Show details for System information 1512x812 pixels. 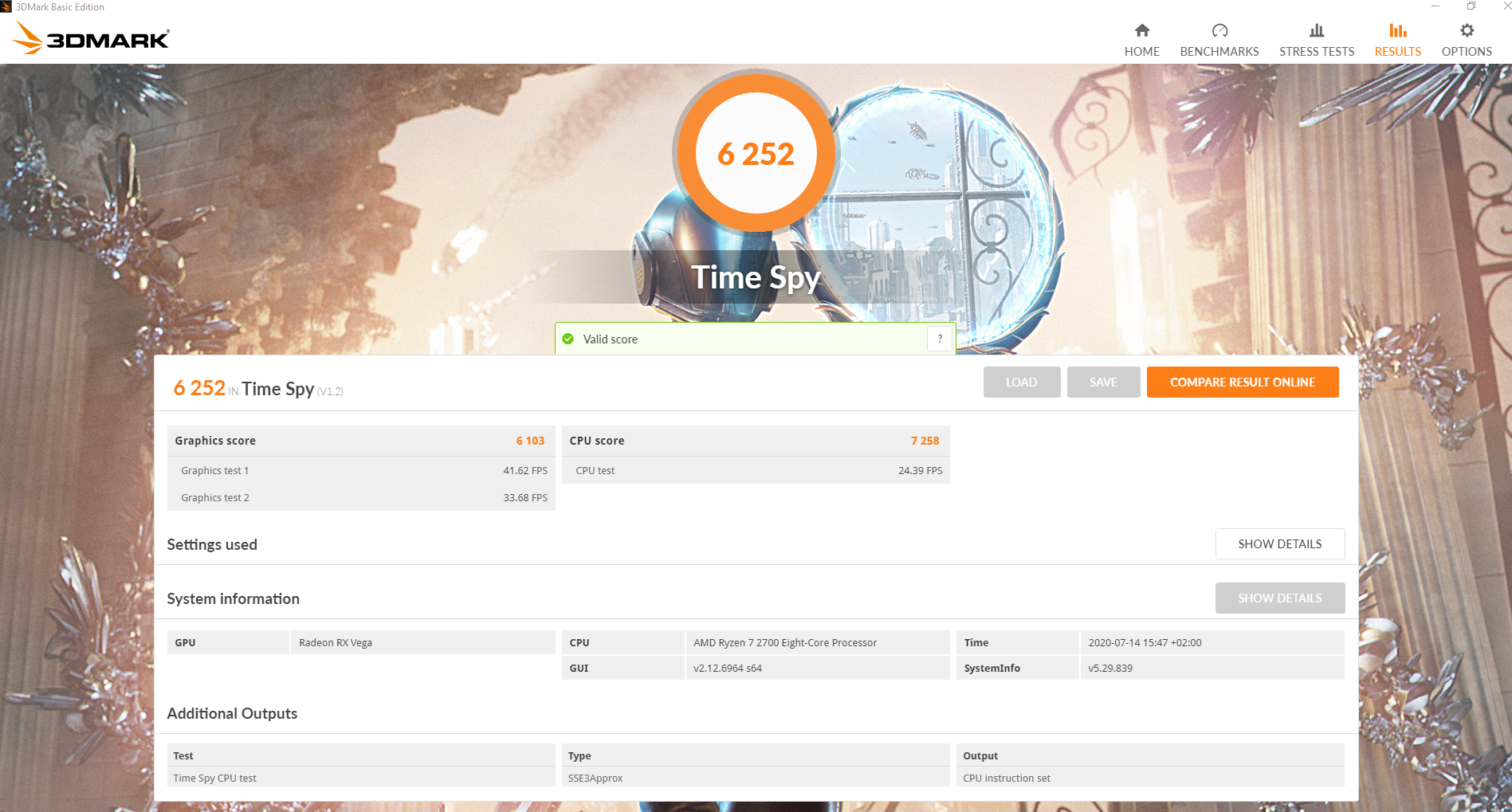[x=1280, y=598]
